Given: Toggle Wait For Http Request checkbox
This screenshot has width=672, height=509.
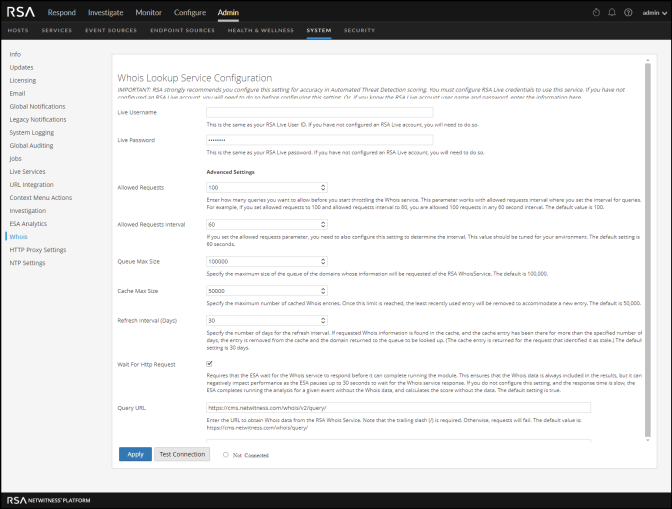Looking at the screenshot, I should point(209,364).
